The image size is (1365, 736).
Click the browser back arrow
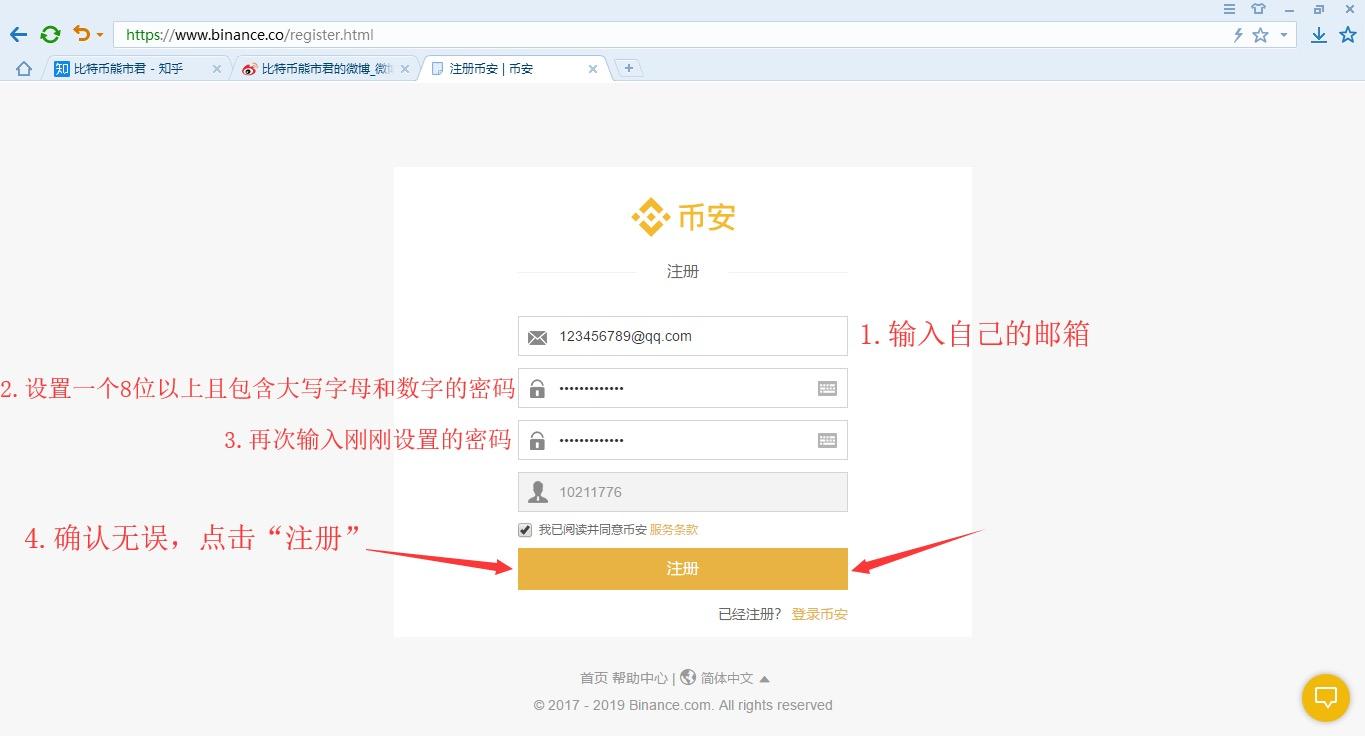coord(18,35)
